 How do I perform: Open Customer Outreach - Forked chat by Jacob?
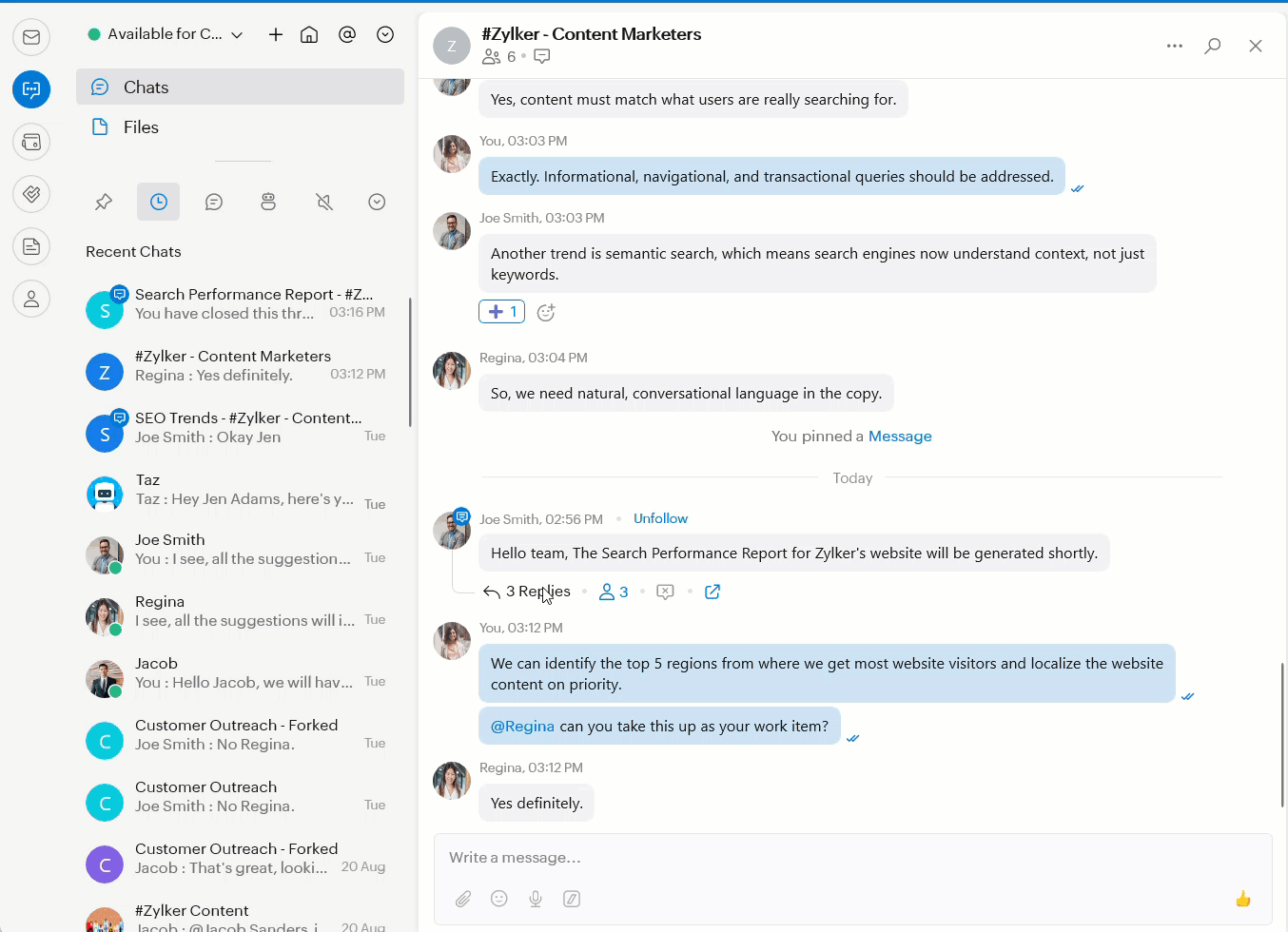240,859
